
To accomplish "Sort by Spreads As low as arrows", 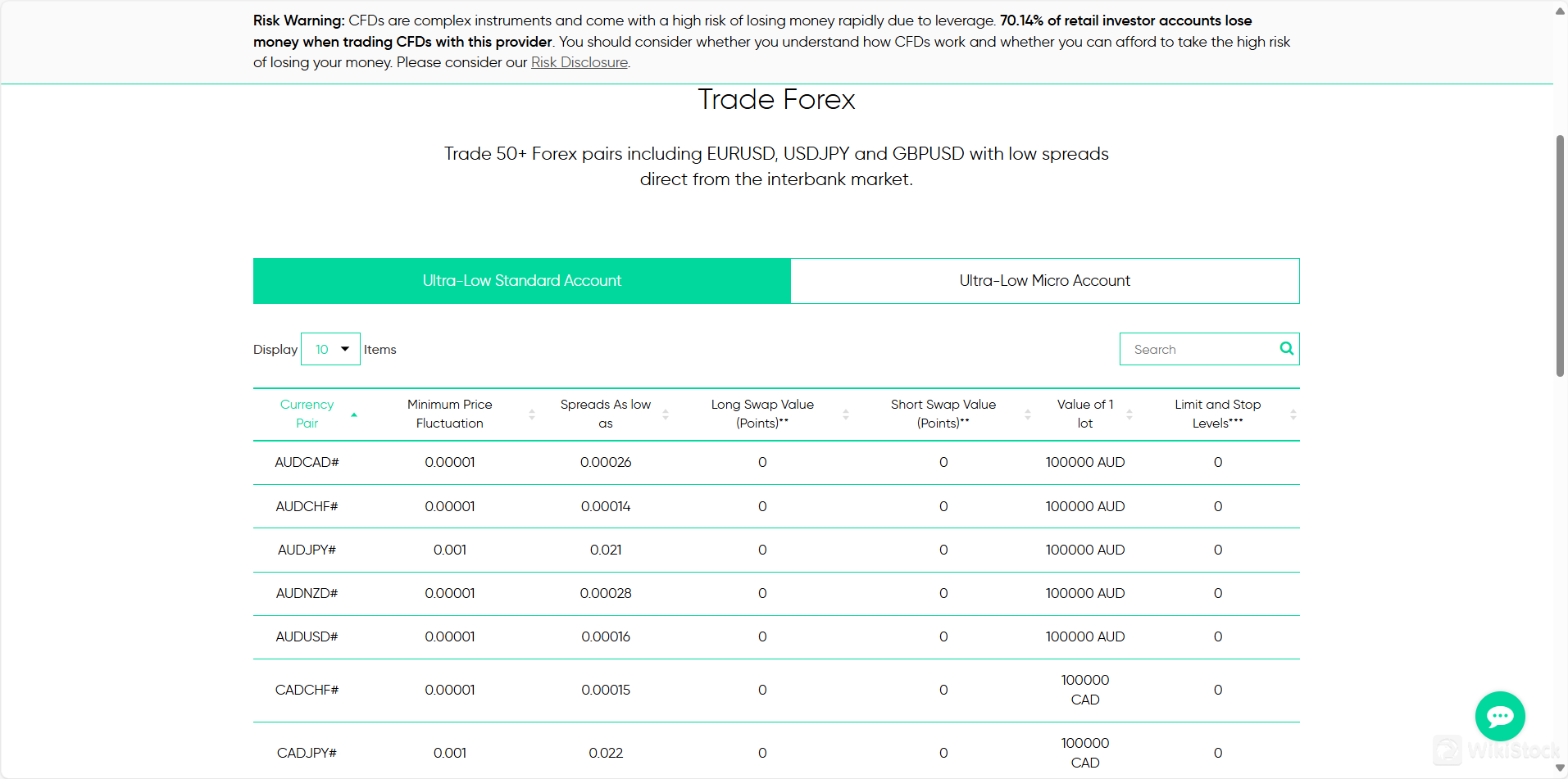I will (666, 414).
